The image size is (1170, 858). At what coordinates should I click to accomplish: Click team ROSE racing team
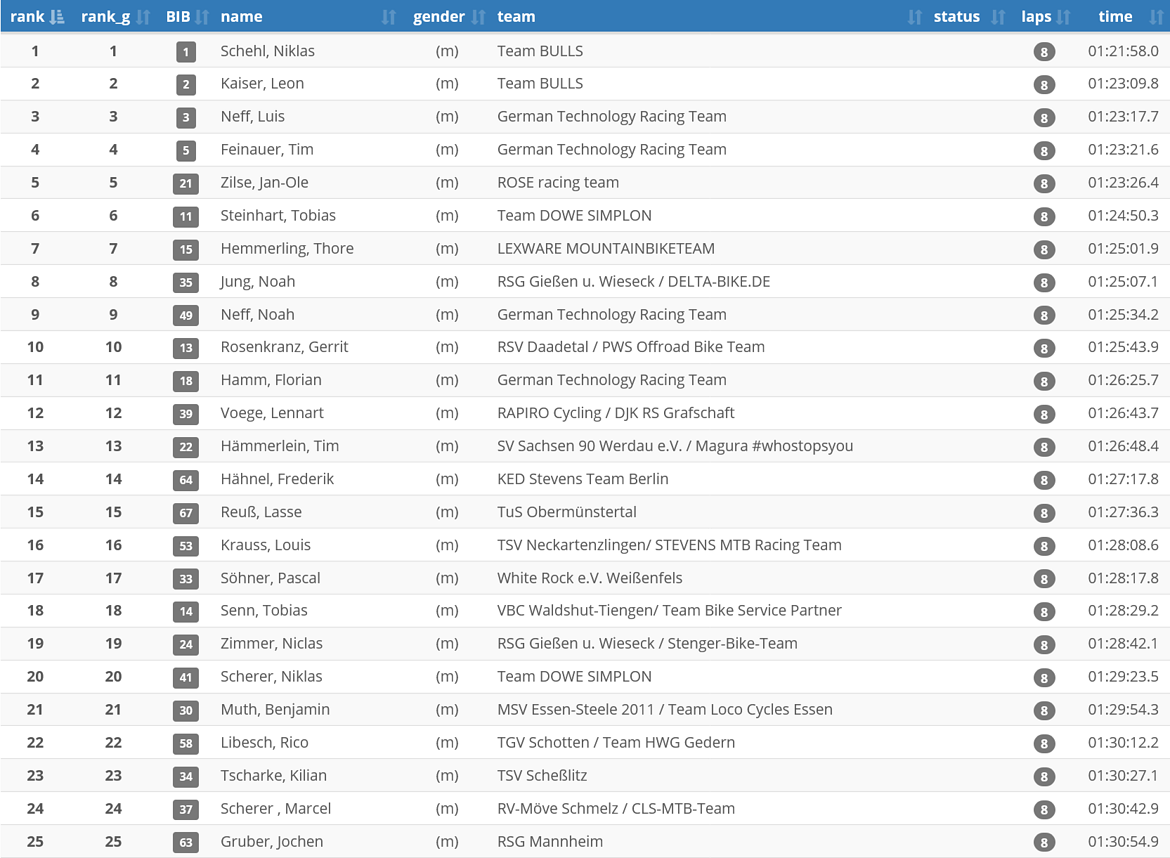558,183
